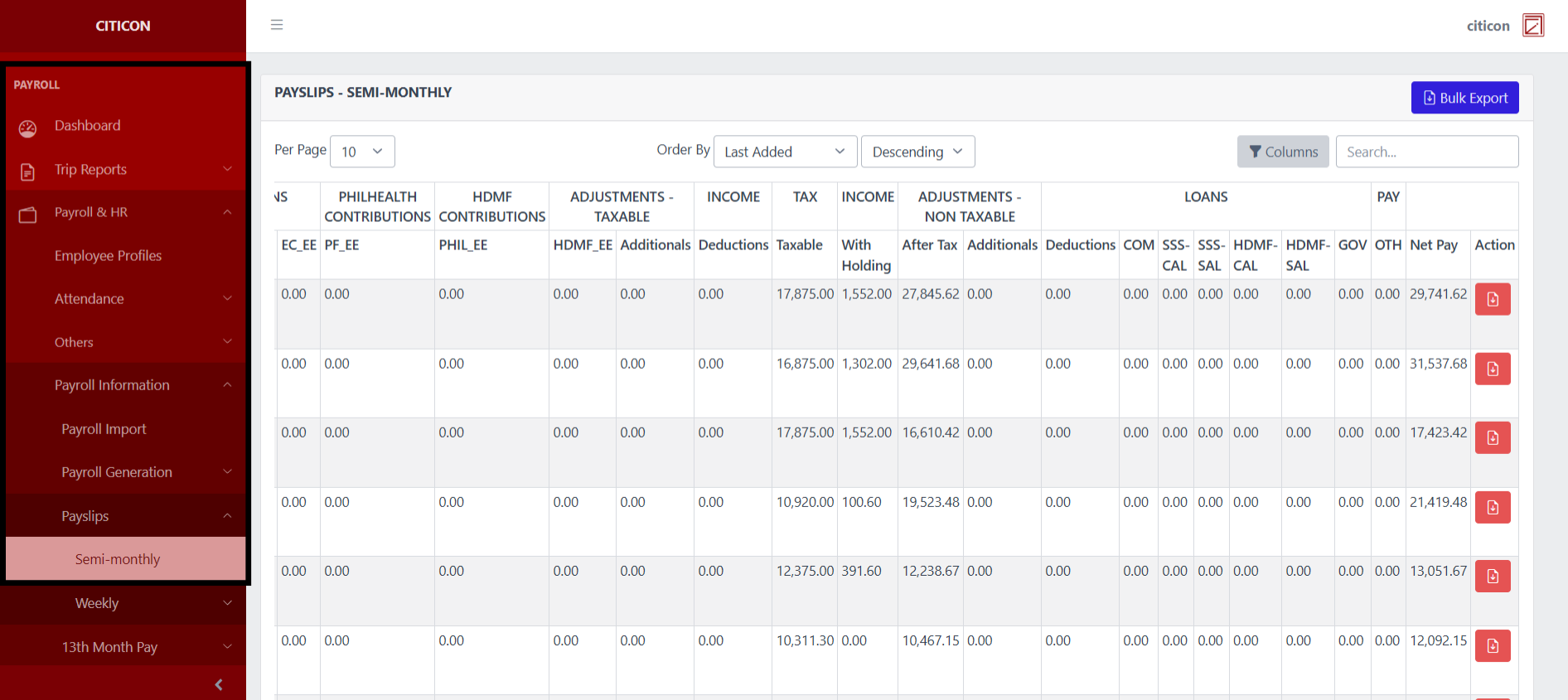The image size is (1568, 700).
Task: Click the CITICON brand logo text
Action: click(123, 26)
